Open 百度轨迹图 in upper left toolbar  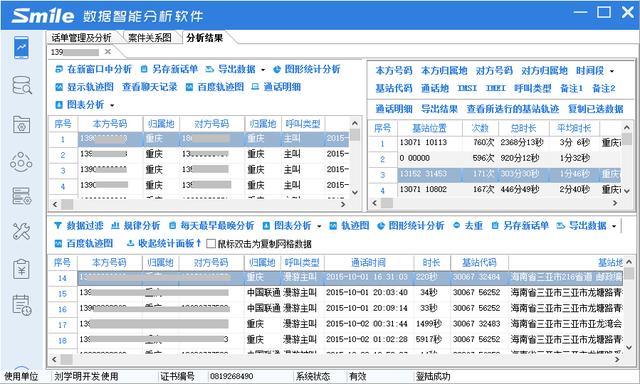[x=215, y=87]
